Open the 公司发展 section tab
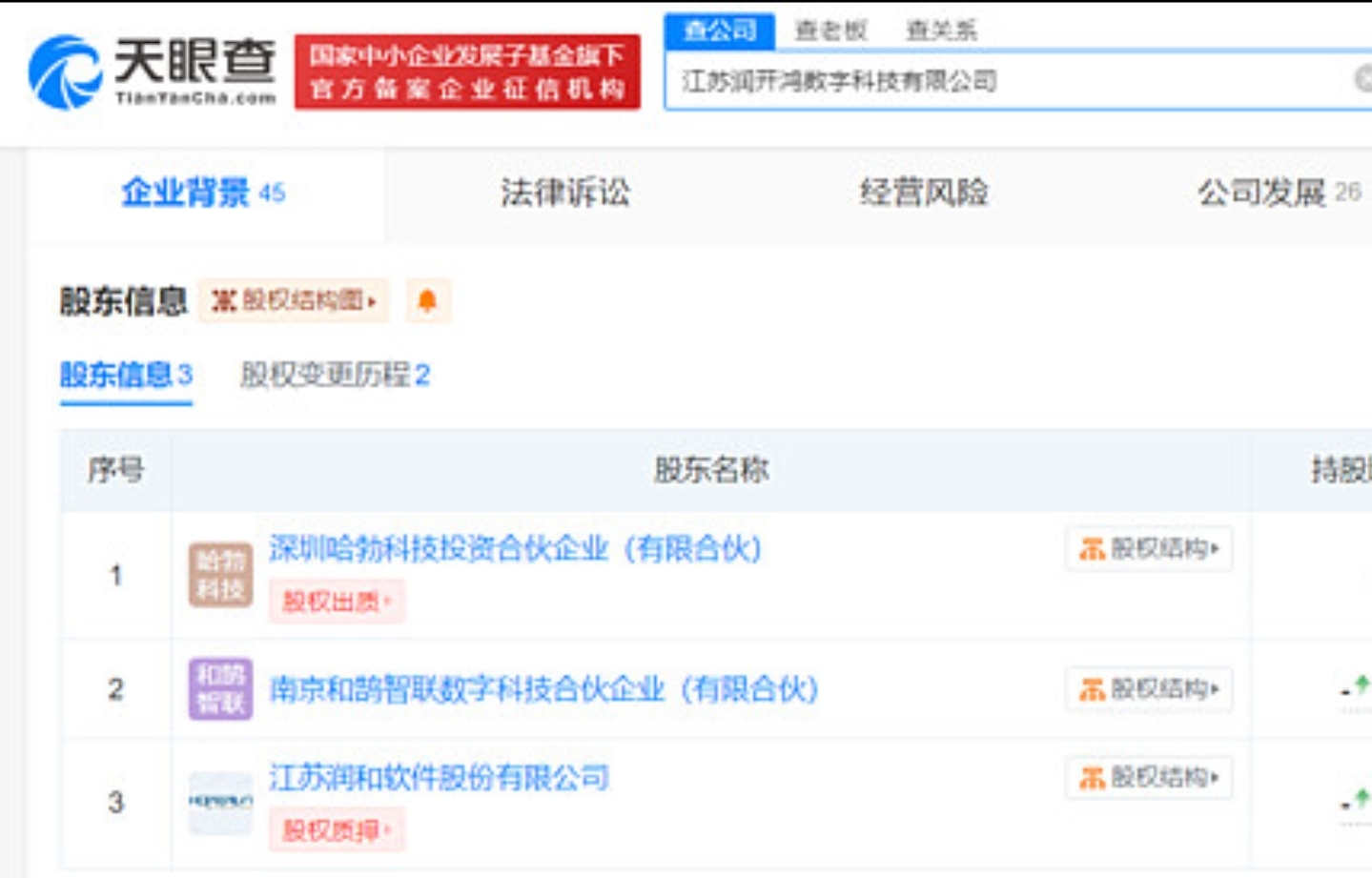 (1279, 194)
